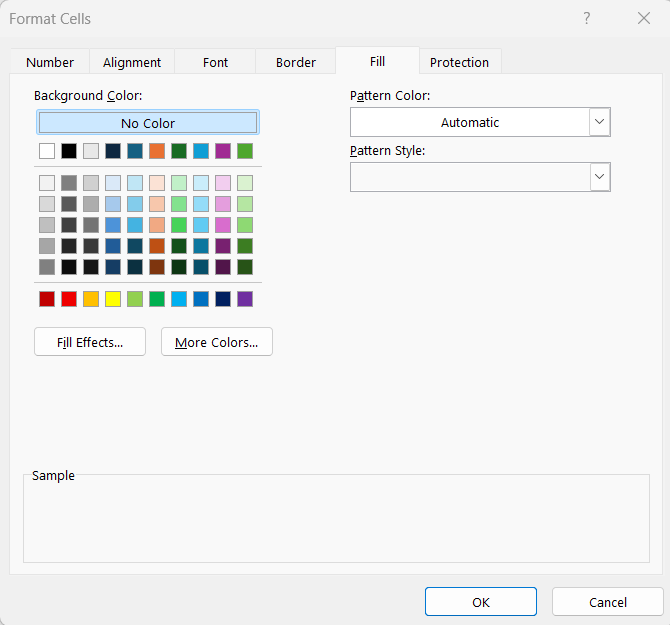Open the Pattern Color dropdown
Viewport: 670px width, 625px height.
599,122
